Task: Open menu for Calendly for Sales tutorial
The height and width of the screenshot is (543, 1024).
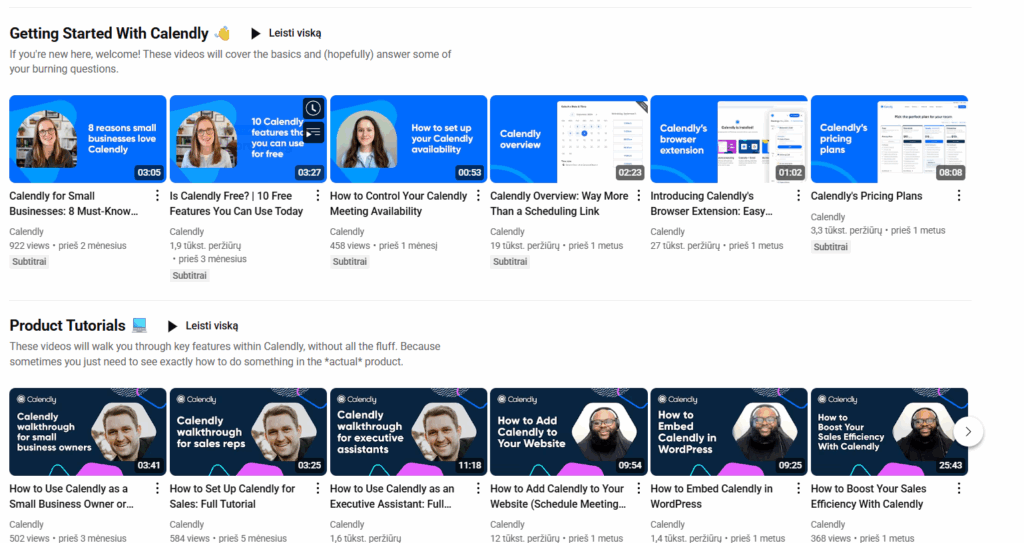Action: [x=317, y=488]
